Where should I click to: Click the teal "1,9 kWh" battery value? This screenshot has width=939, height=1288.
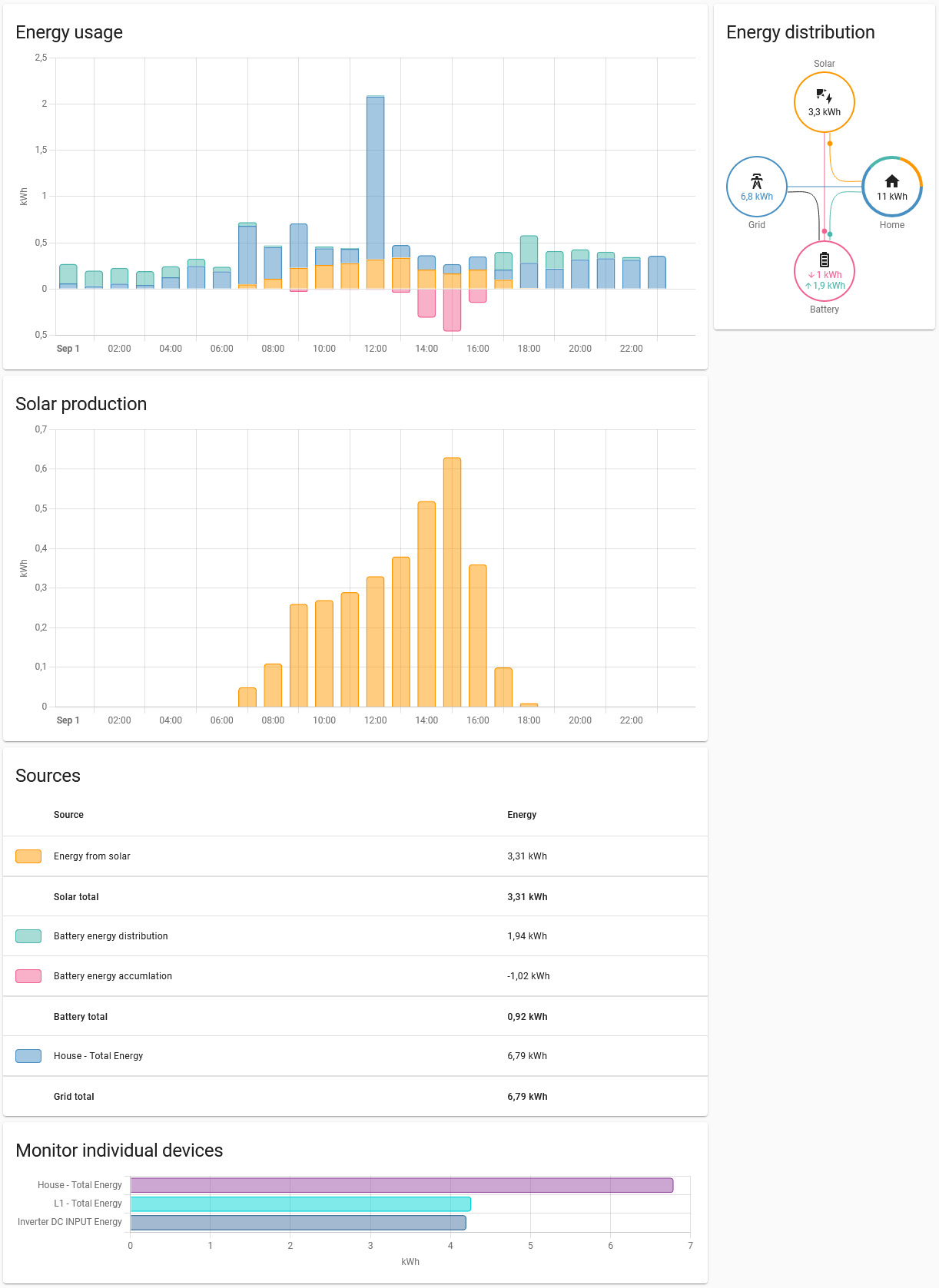[x=829, y=286]
